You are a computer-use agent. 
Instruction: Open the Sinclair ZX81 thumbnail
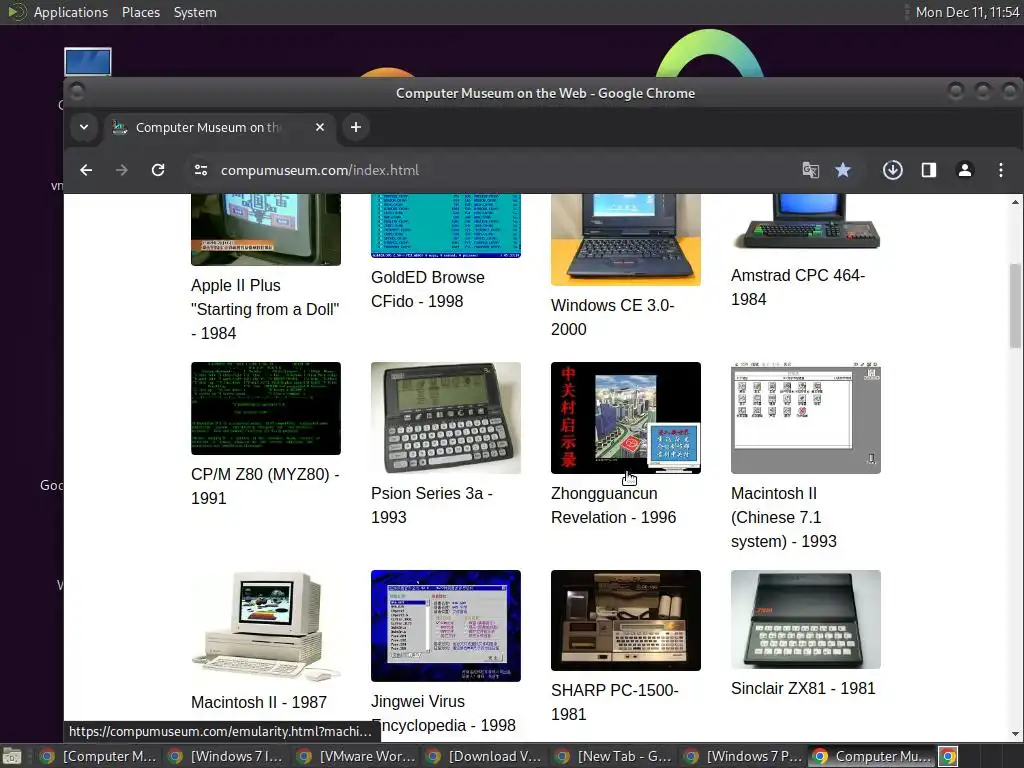tap(806, 619)
